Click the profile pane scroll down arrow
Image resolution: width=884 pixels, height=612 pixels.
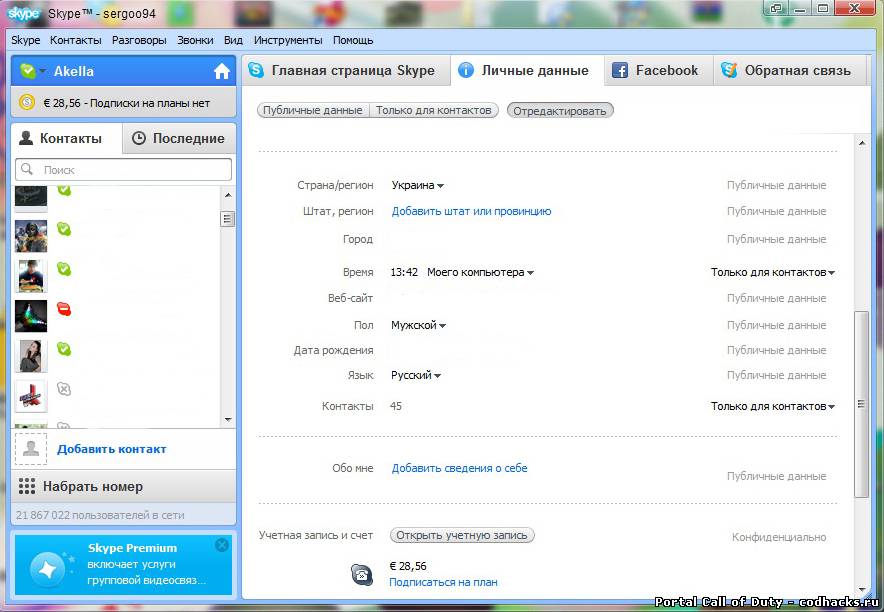(x=861, y=589)
